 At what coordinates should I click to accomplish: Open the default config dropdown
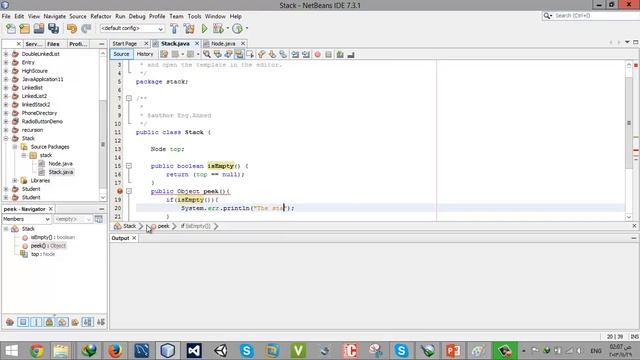132,29
